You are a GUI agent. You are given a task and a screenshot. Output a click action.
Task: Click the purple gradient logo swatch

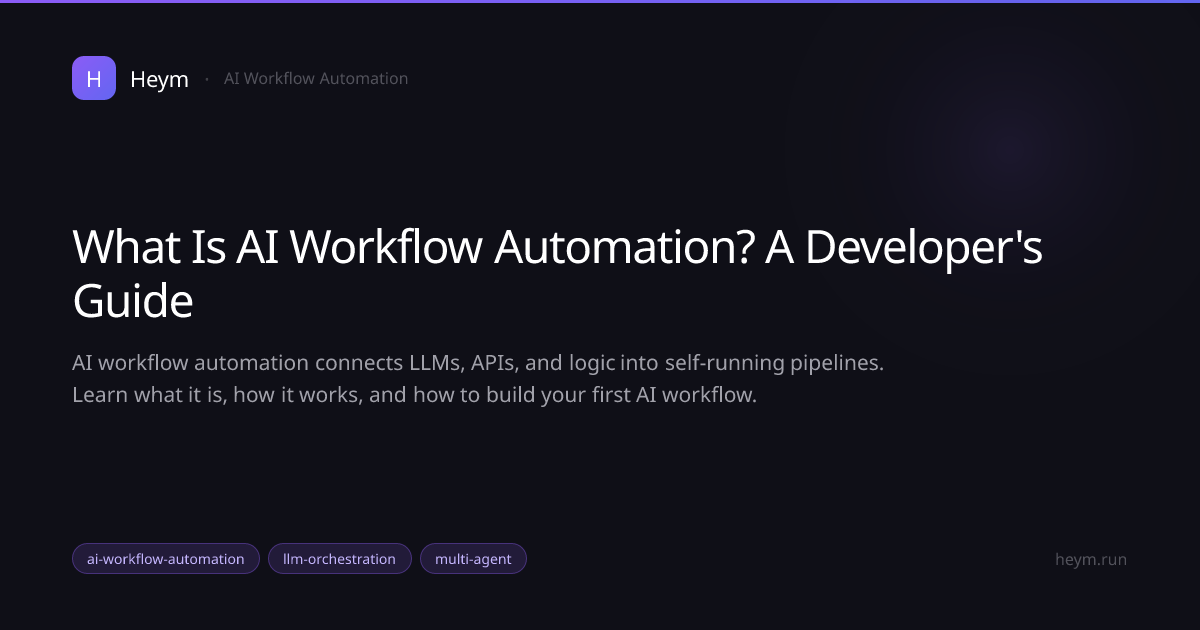pos(93,78)
